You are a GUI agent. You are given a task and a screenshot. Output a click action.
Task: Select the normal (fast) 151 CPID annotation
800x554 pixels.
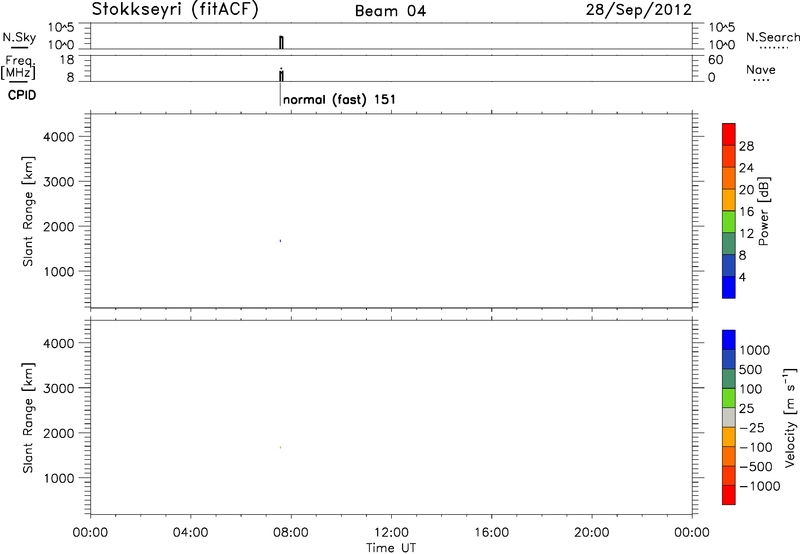(x=339, y=99)
